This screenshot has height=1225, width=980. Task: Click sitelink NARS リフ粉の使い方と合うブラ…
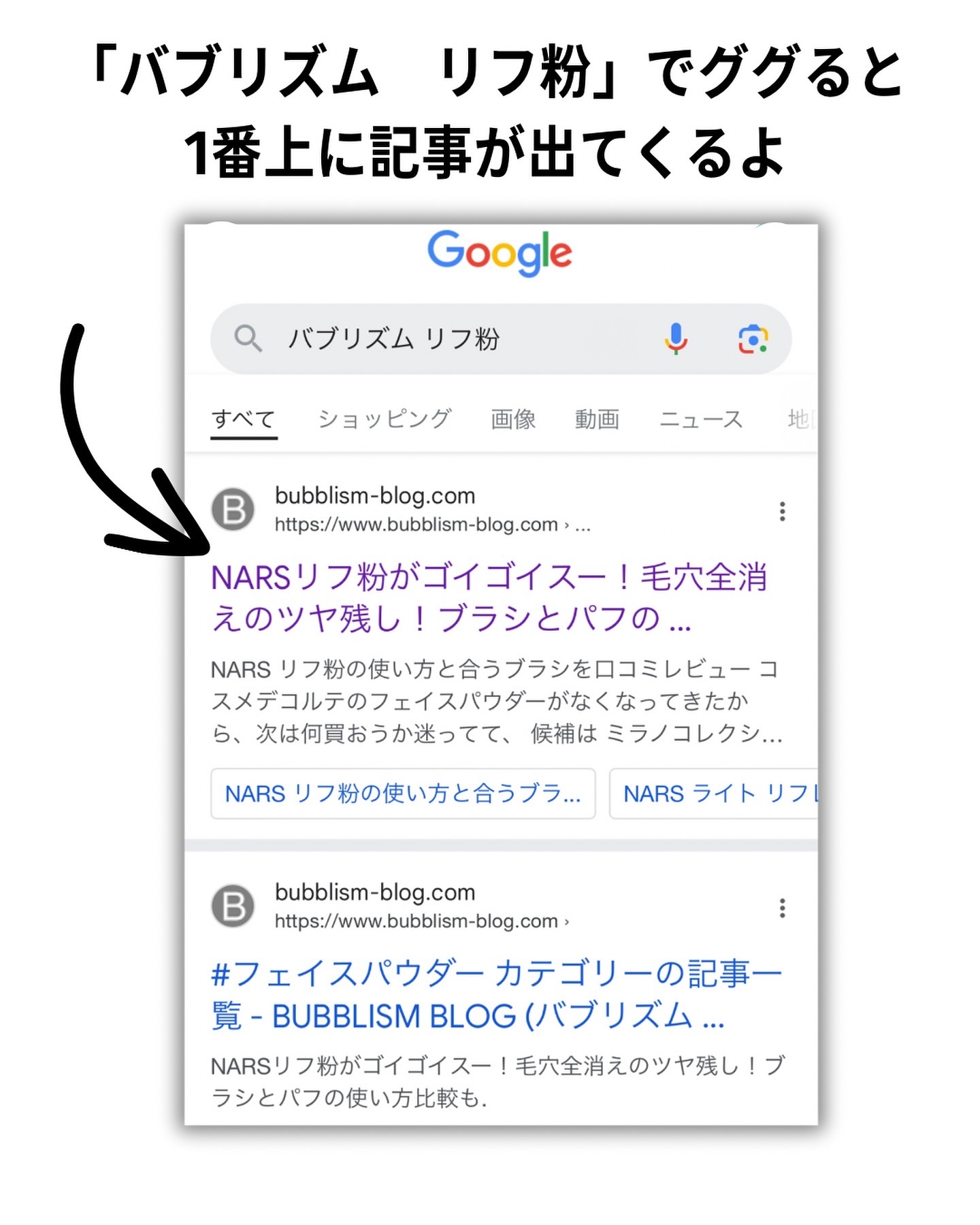(403, 794)
